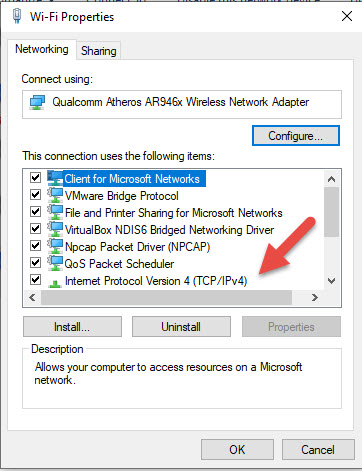
Task: Click the vertical scrollbar thumb in the items list
Action: coord(331,212)
